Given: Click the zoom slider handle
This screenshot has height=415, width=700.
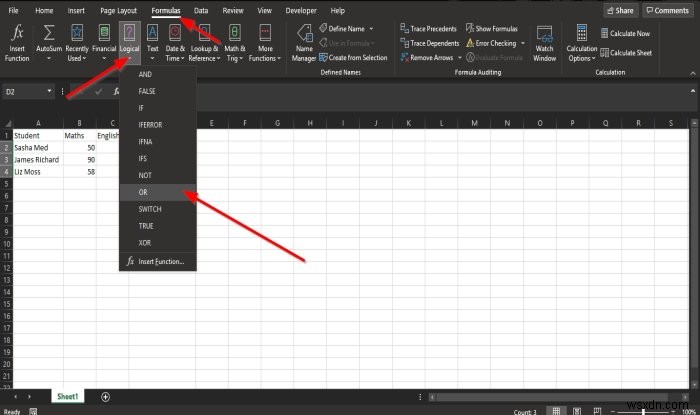Looking at the screenshot, I should coord(643,411).
